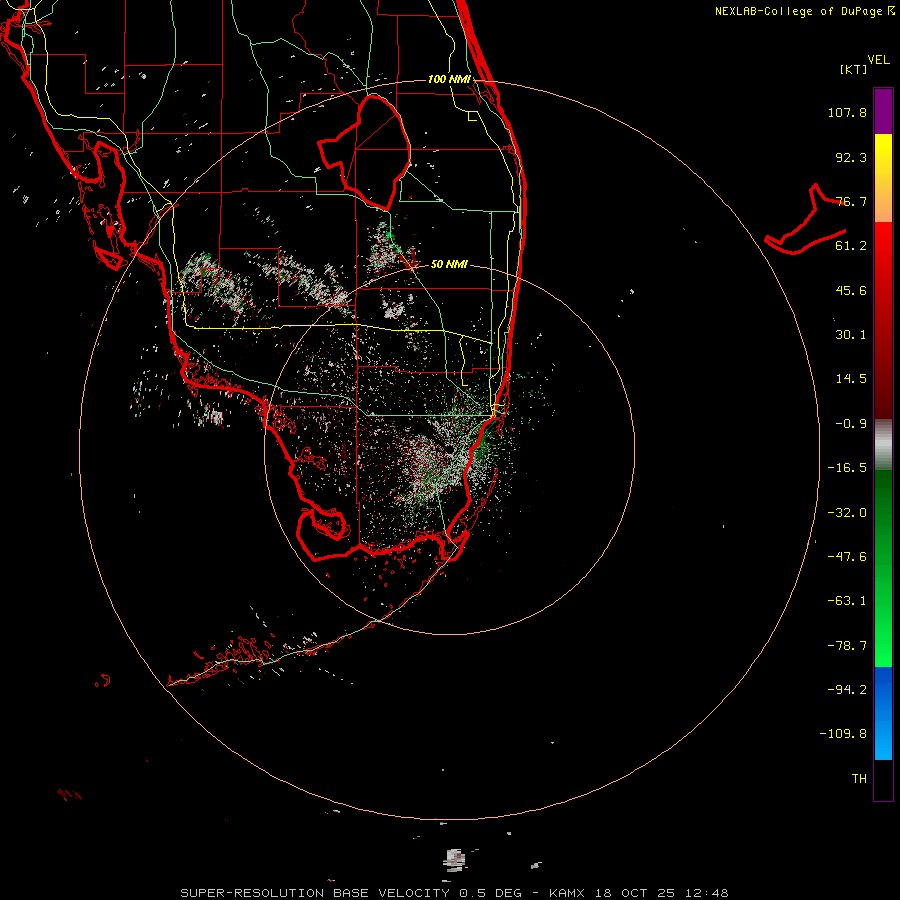Click the VEL legend title
Image resolution: width=900 pixels, height=900 pixels.
coord(878,60)
